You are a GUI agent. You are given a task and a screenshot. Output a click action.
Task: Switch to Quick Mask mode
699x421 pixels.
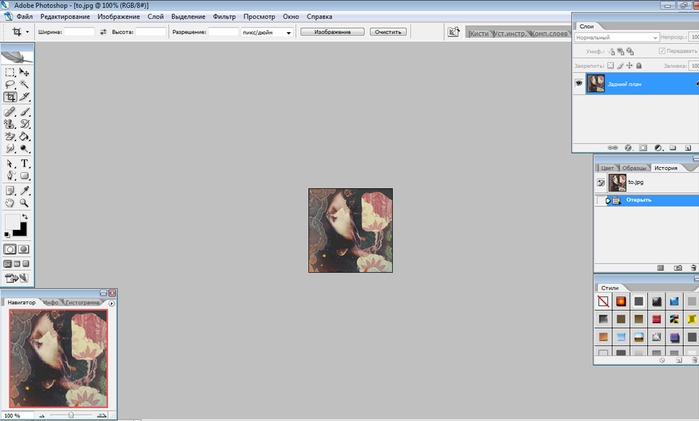pos(24,249)
